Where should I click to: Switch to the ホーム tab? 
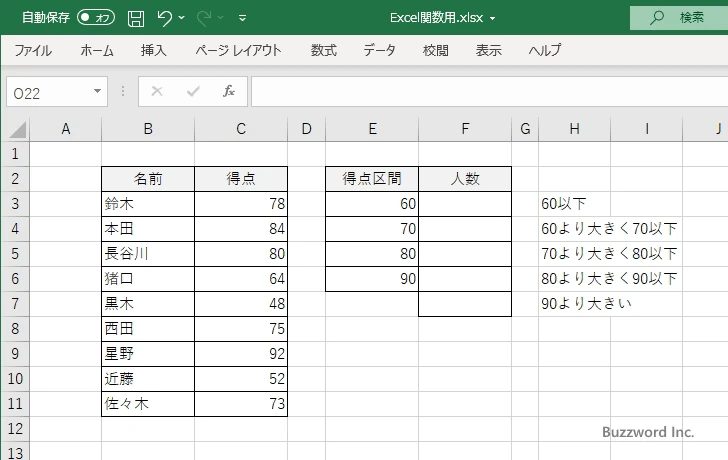[x=97, y=50]
